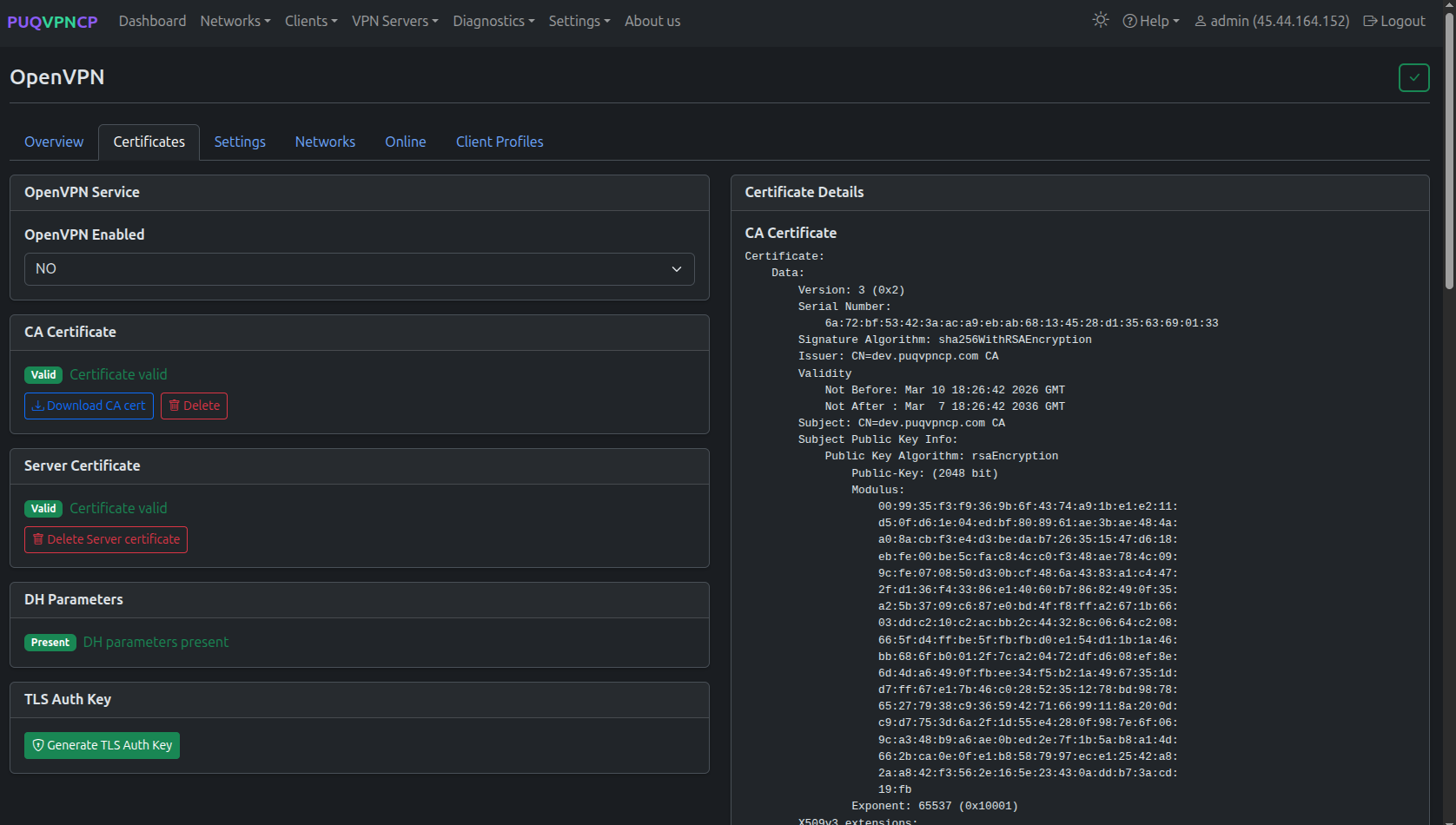Click the Valid badge under CA Certificate
This screenshot has height=825, width=1456.
[x=43, y=375]
